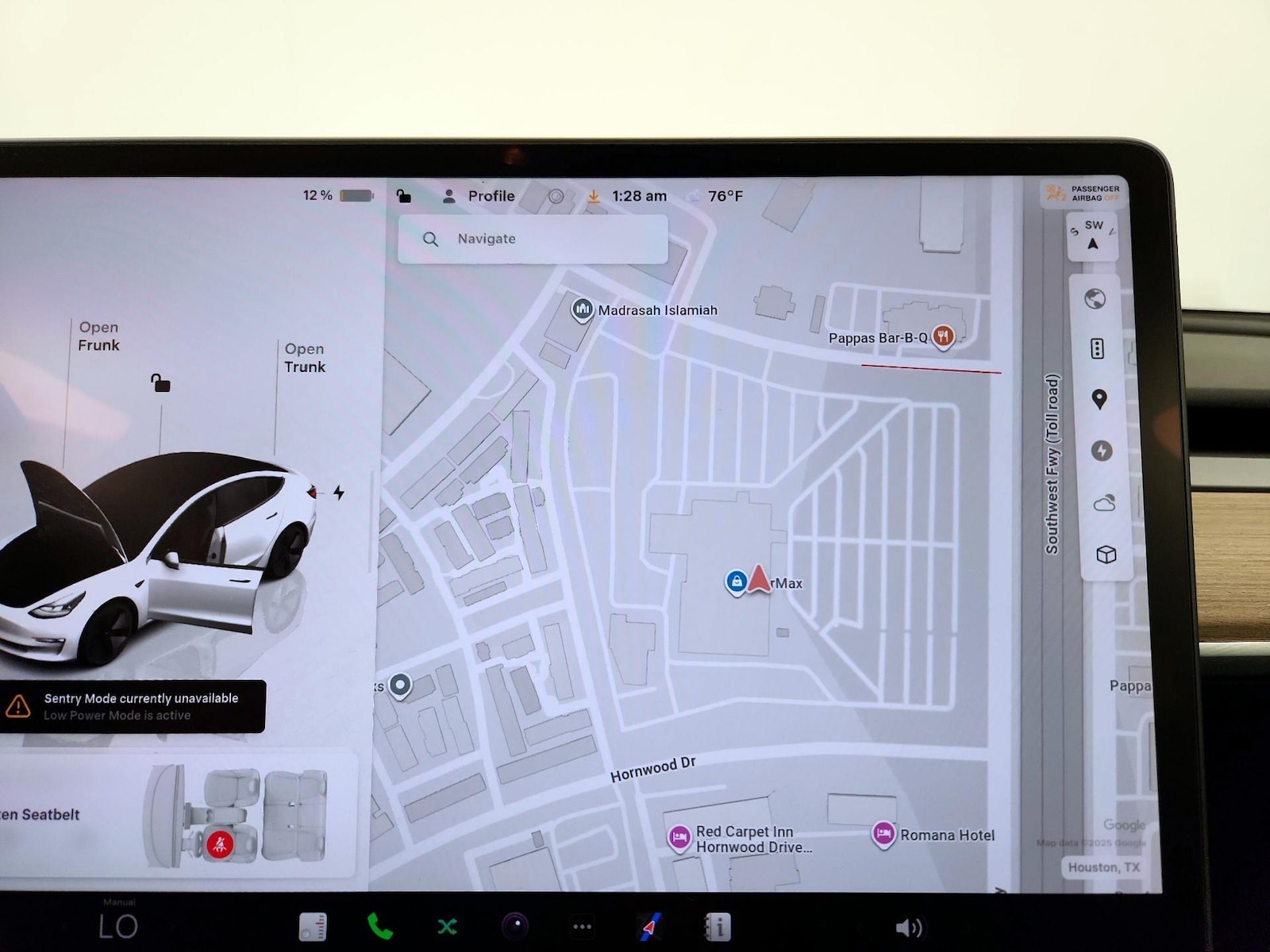Tap the software update download arrow
1270x952 pixels.
tap(594, 197)
